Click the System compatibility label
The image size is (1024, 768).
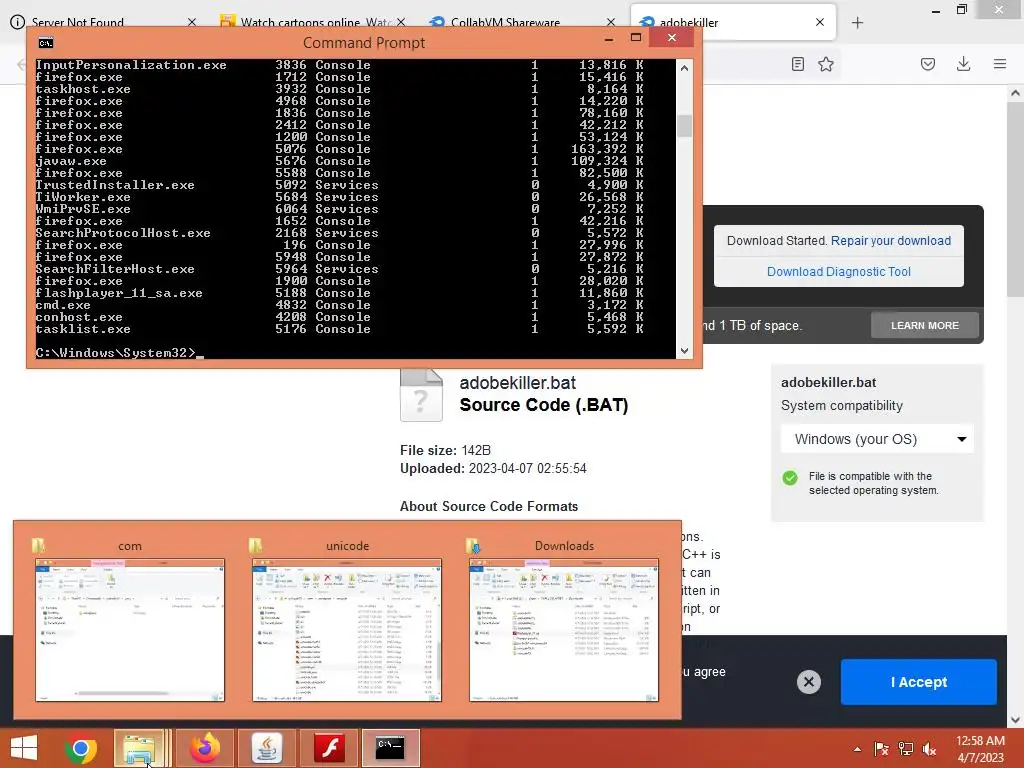point(842,406)
